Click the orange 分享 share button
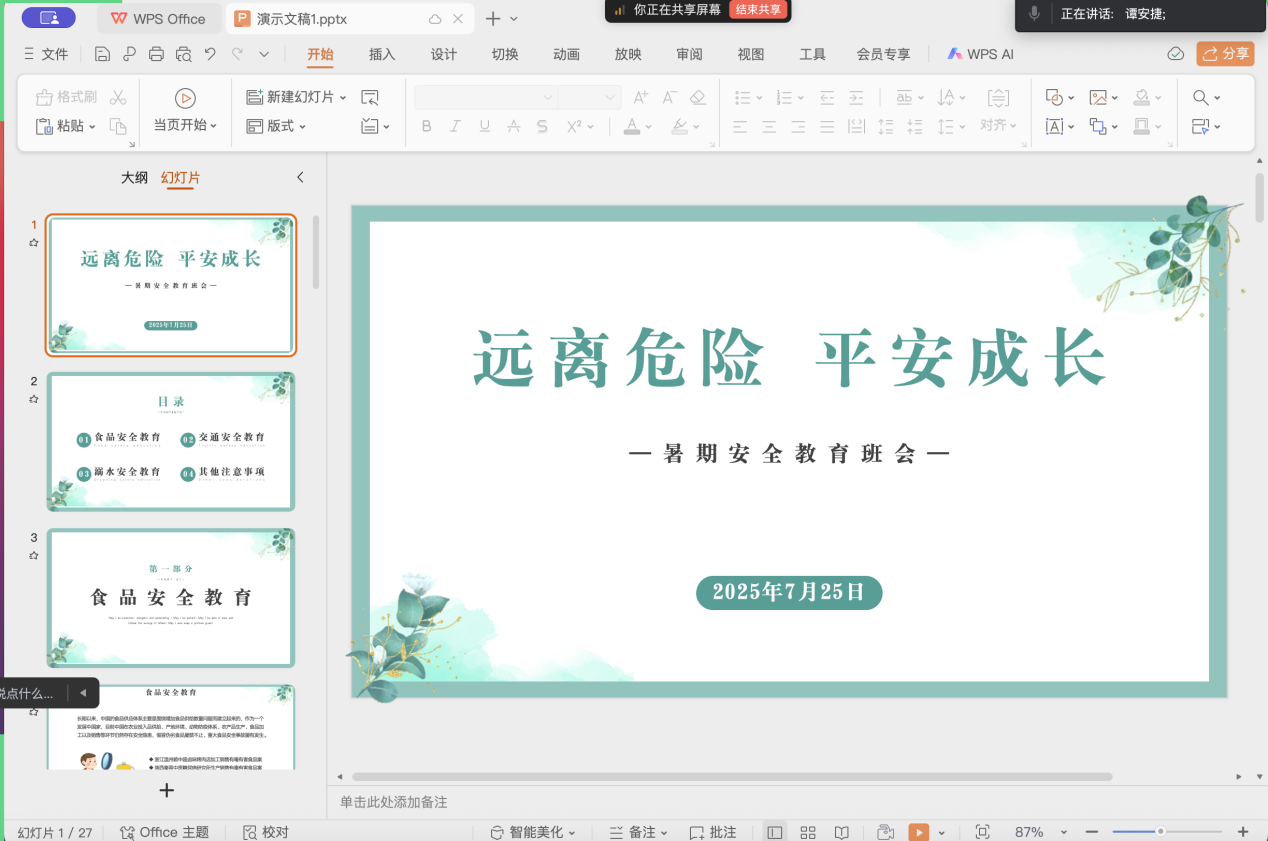Image resolution: width=1268 pixels, height=841 pixels. (x=1225, y=54)
